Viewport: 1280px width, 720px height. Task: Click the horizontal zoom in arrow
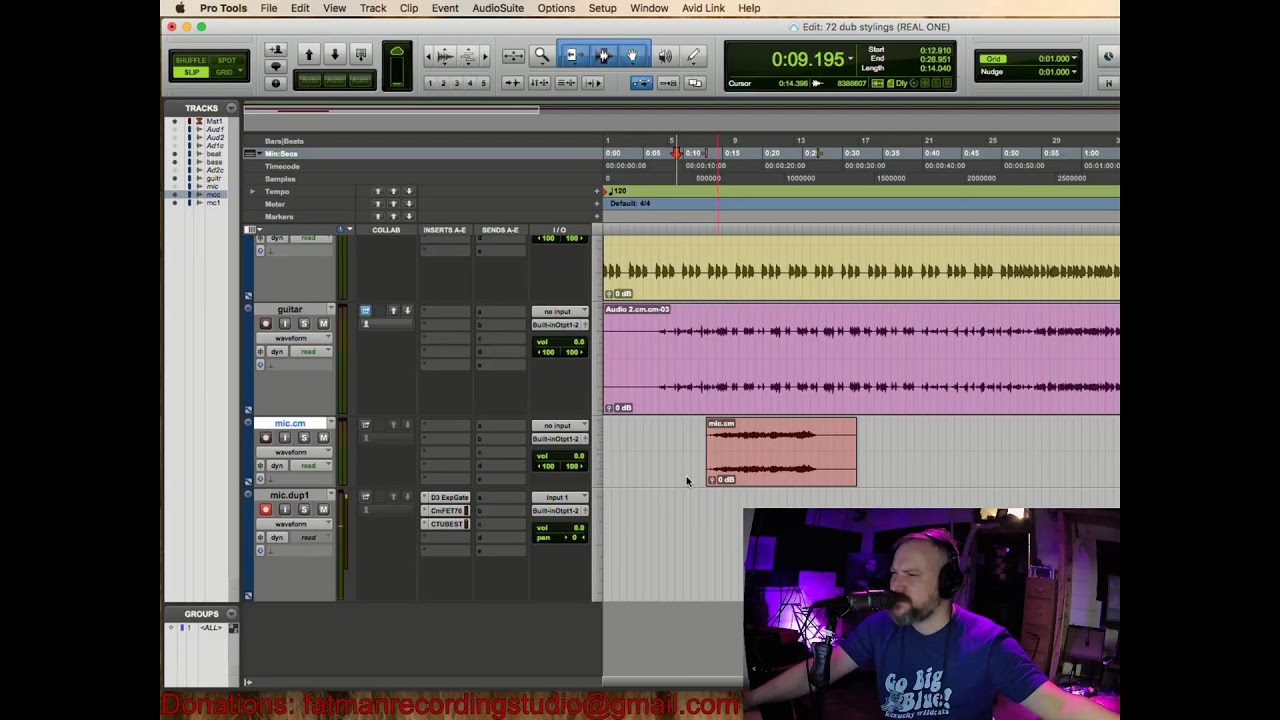coord(485,56)
